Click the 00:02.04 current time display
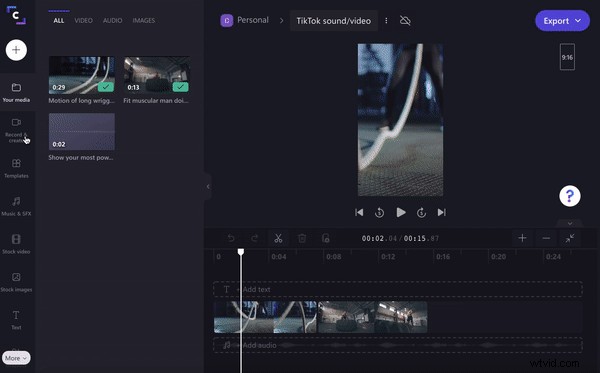The image size is (600, 373). pyautogui.click(x=379, y=238)
